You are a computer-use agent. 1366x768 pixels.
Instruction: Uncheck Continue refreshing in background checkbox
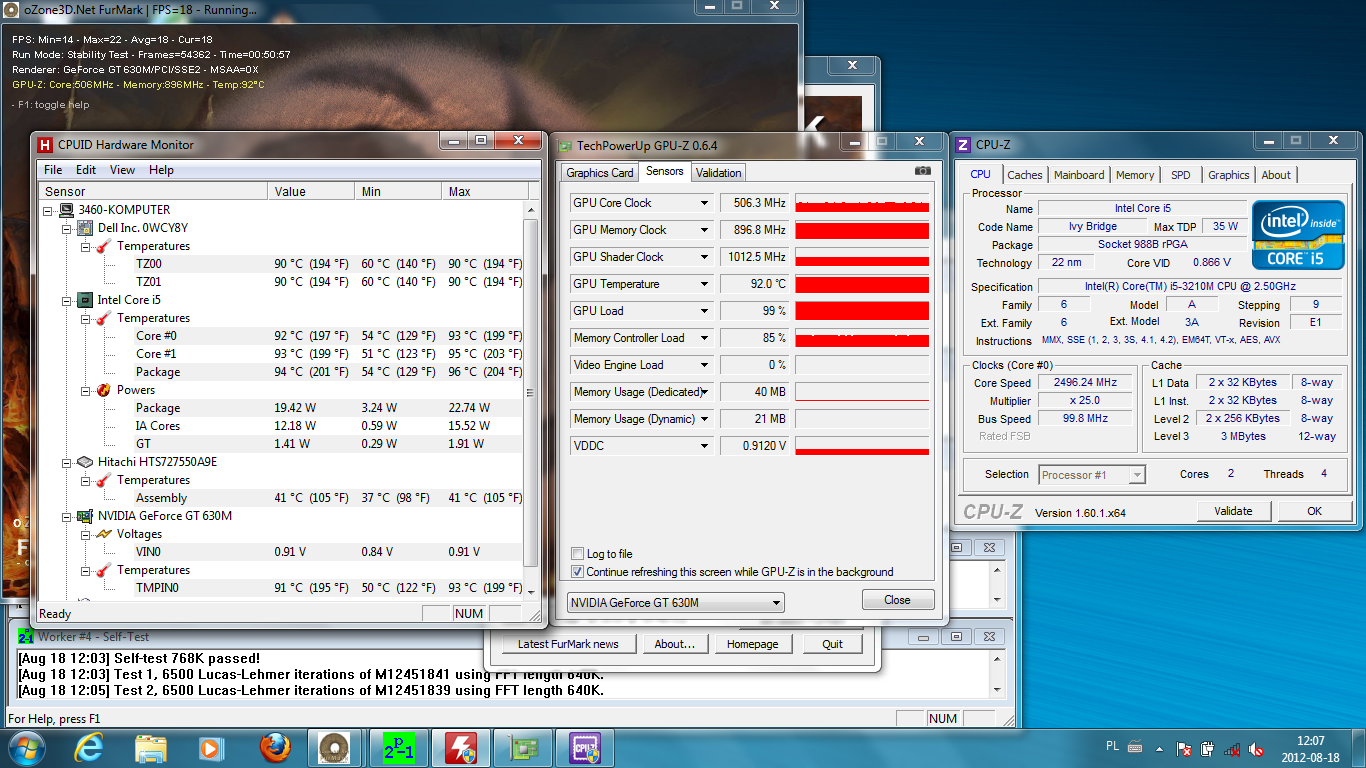pyautogui.click(x=577, y=572)
